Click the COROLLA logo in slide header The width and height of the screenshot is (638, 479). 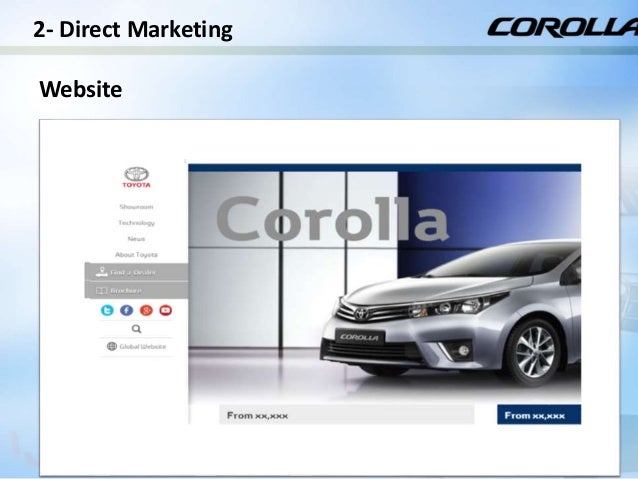tap(563, 27)
